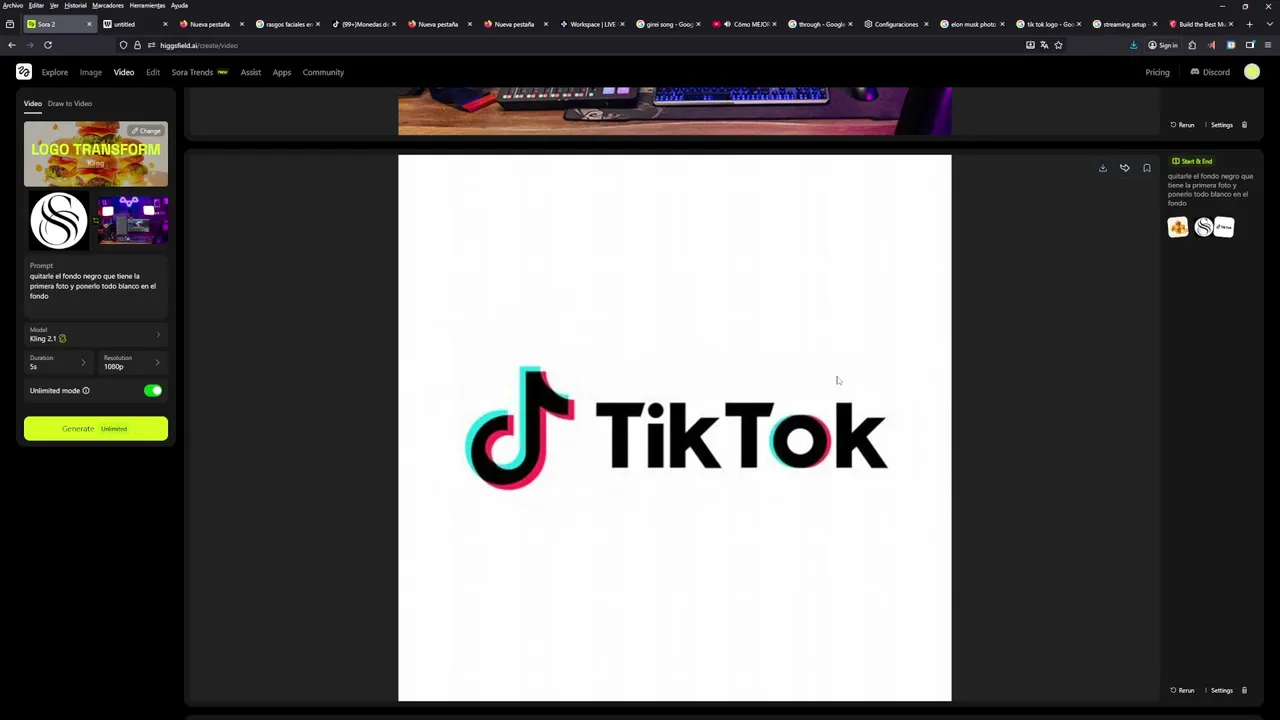
Task: Open the Herramientas menu
Action: click(147, 5)
